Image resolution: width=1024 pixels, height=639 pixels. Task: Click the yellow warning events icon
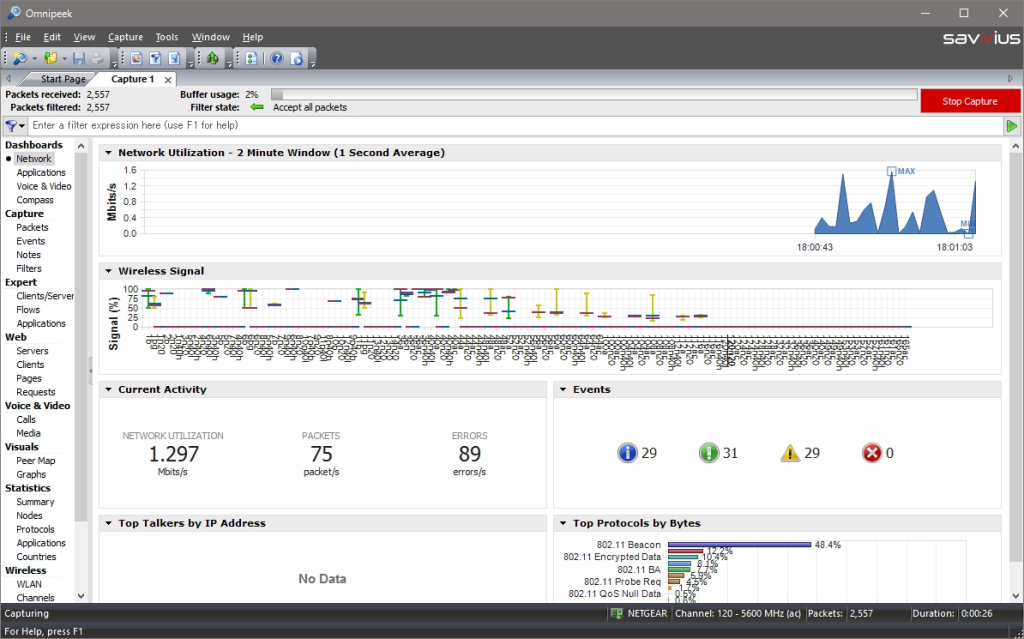(x=791, y=453)
